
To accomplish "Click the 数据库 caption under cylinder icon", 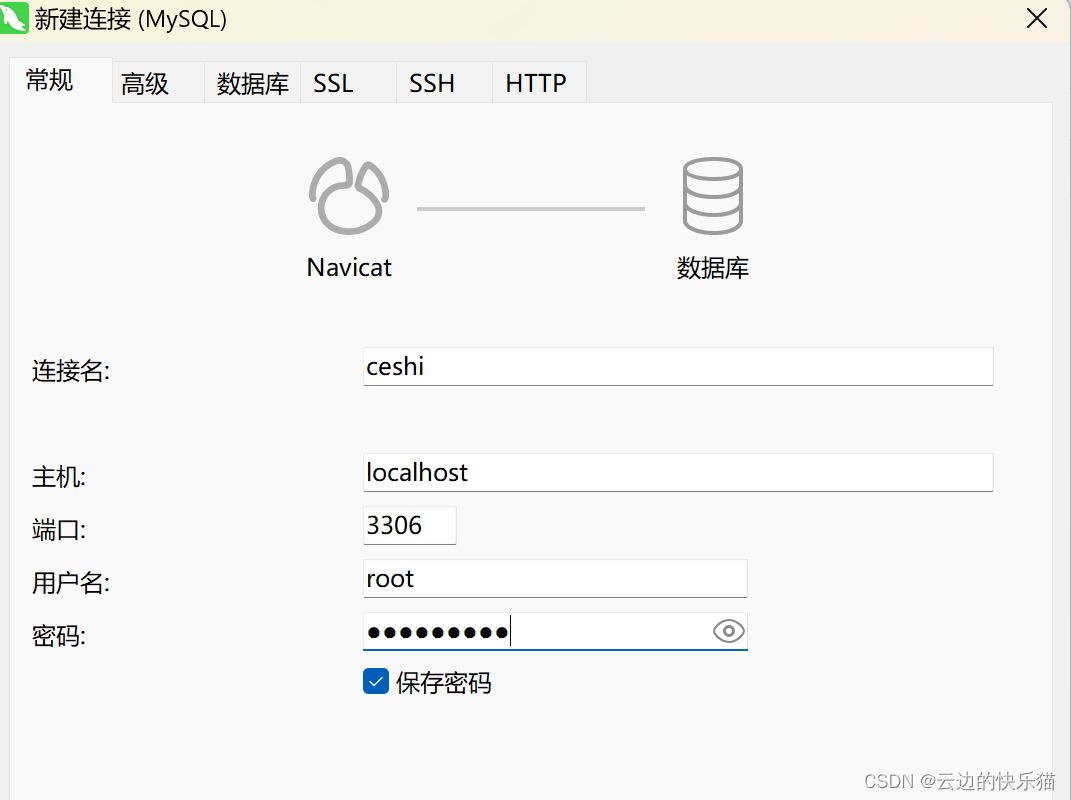I will pos(712,268).
